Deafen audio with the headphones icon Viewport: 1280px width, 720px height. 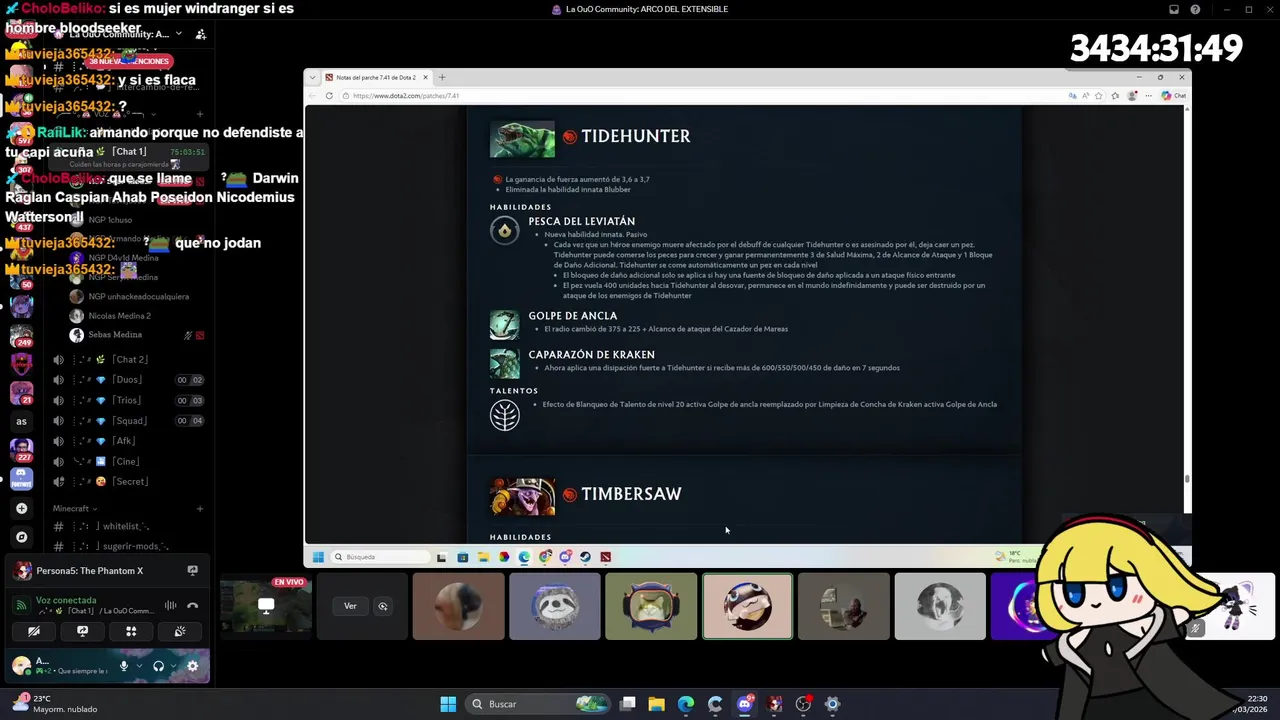click(x=158, y=665)
